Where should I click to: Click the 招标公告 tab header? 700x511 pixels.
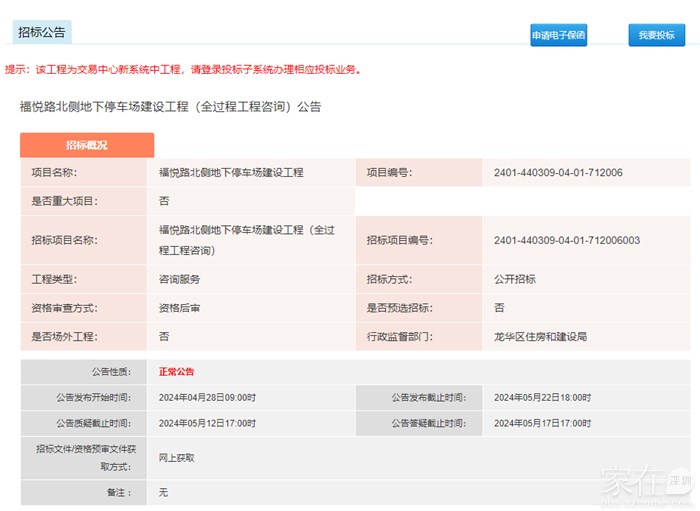point(42,32)
